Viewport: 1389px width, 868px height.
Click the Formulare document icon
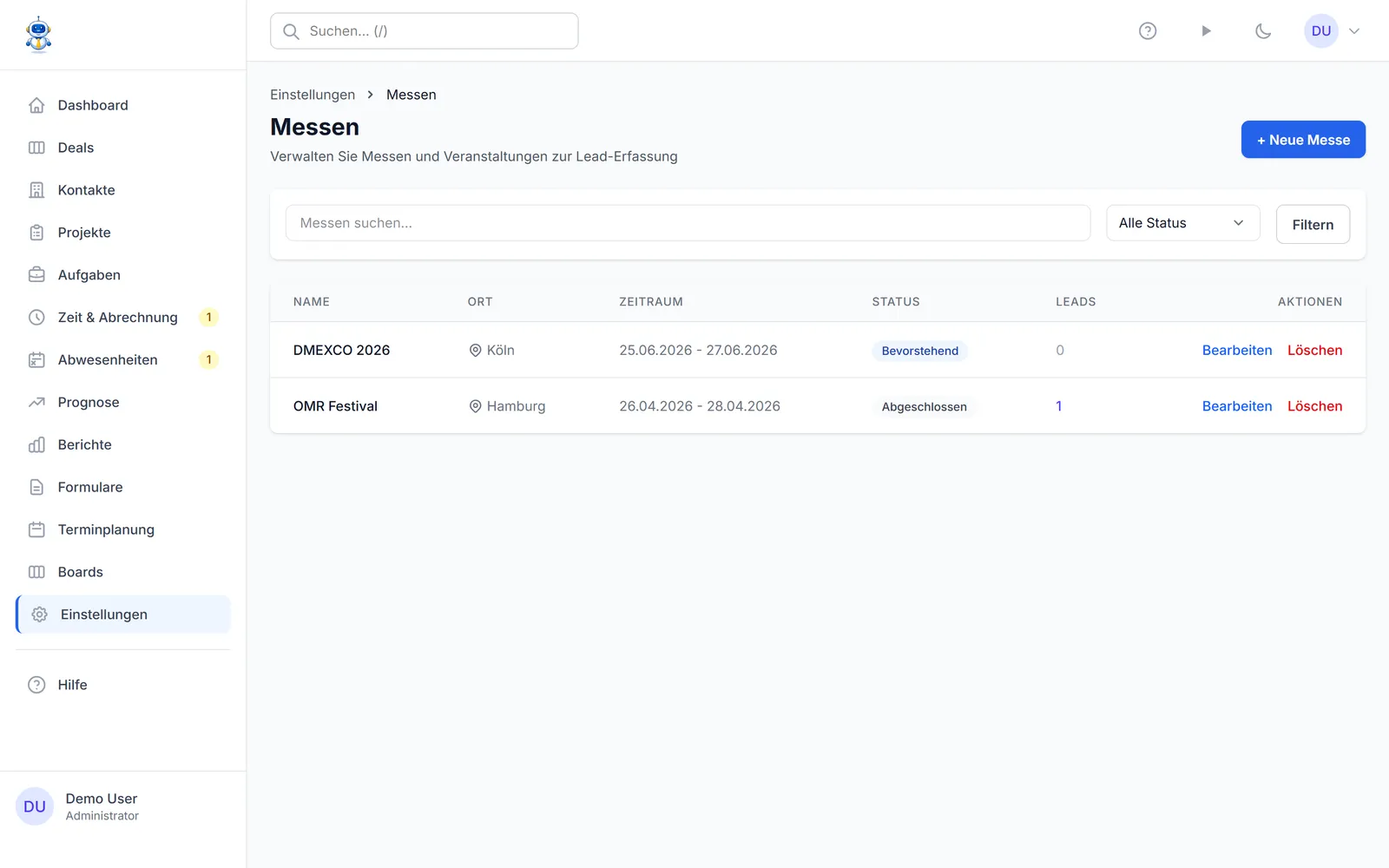pyautogui.click(x=36, y=488)
